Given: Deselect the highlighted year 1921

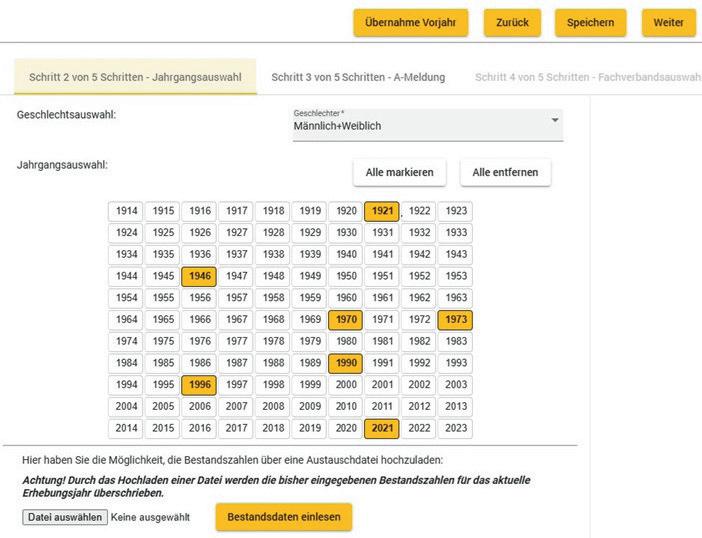Looking at the screenshot, I should pyautogui.click(x=382, y=211).
